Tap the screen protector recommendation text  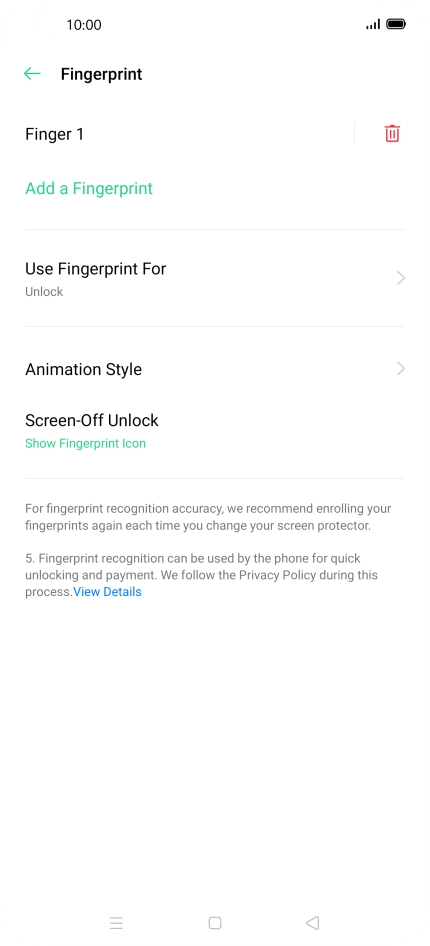pyautogui.click(x=208, y=517)
